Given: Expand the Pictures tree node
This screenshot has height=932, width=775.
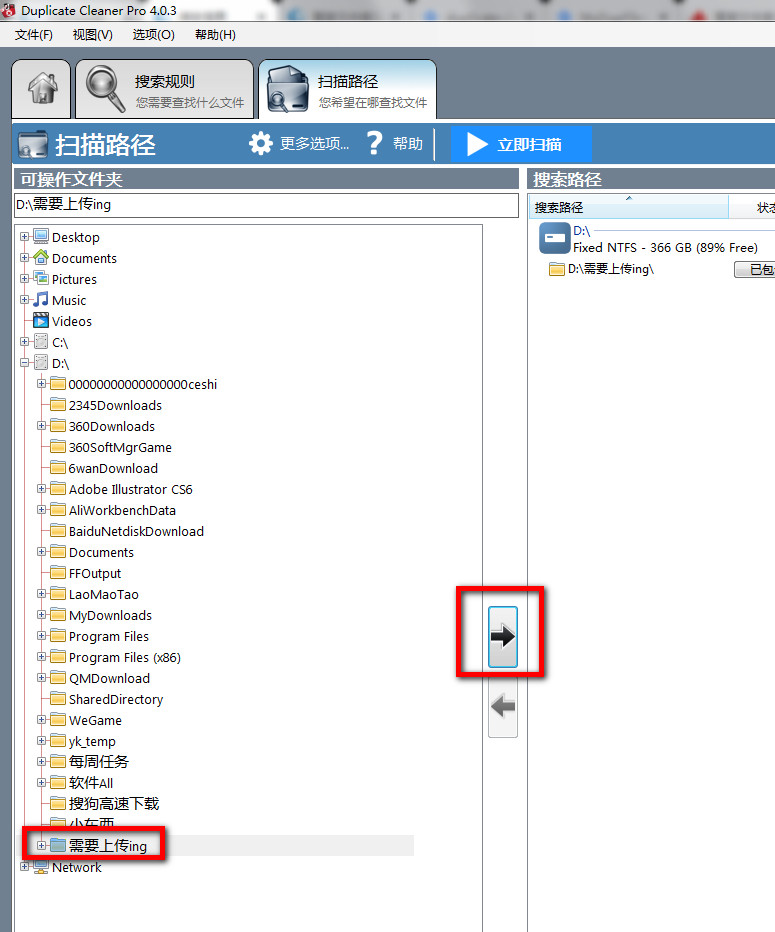Looking at the screenshot, I should click(24, 278).
